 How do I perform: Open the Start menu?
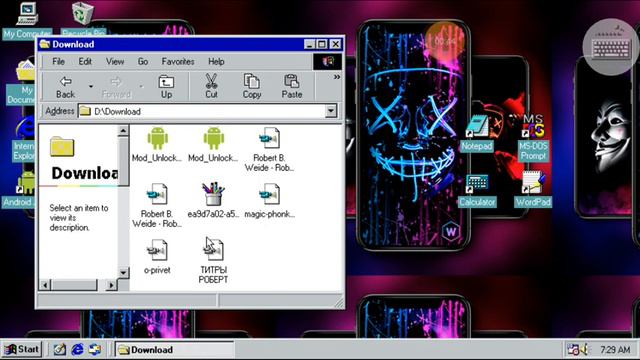click(21, 349)
